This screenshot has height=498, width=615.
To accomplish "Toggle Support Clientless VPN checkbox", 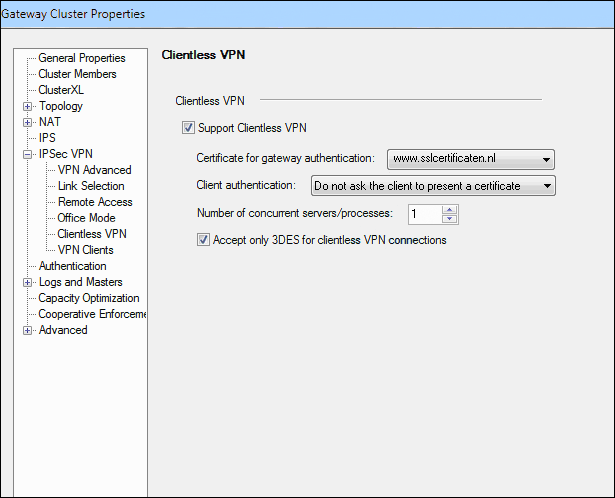I will [188, 128].
